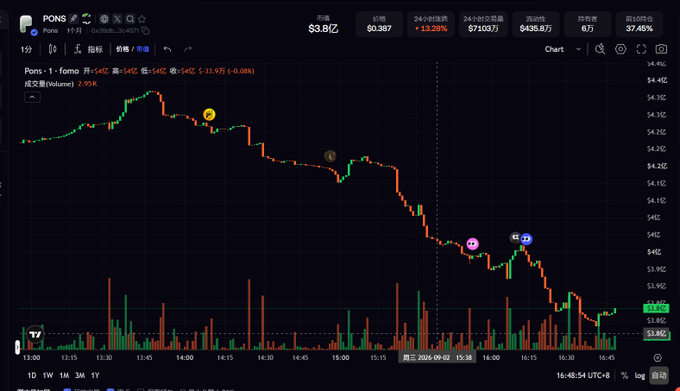Viewport: 680px width, 391px height.
Task: Switch chart to 价格 (price) mode
Action: pos(122,49)
